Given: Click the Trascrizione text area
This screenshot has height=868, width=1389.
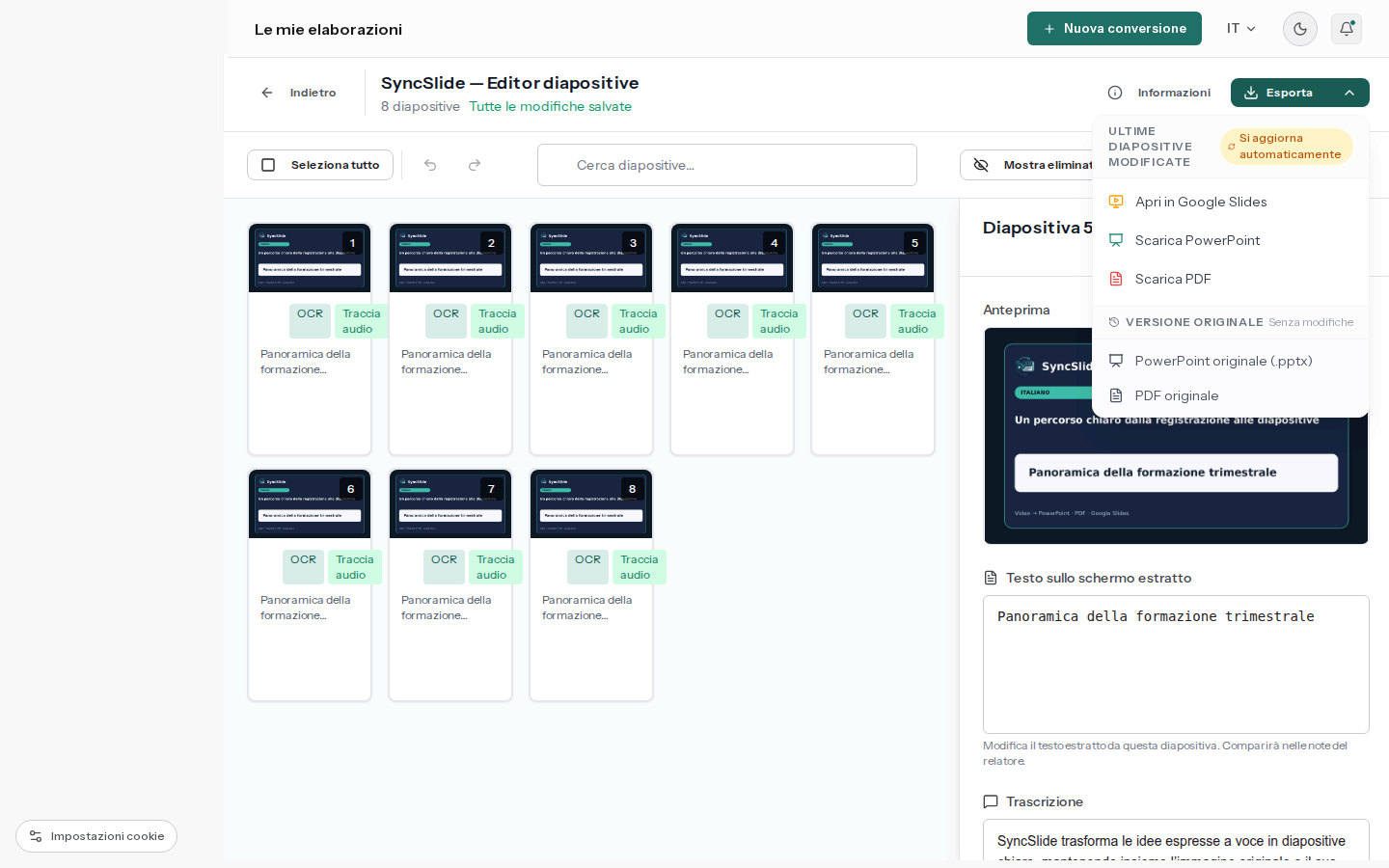Looking at the screenshot, I should [1176, 840].
